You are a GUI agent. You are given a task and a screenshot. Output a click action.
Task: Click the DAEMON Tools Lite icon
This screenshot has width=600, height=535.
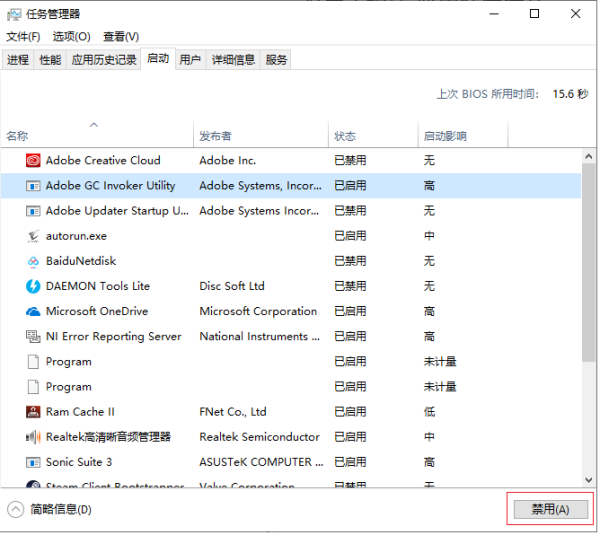click(x=33, y=287)
